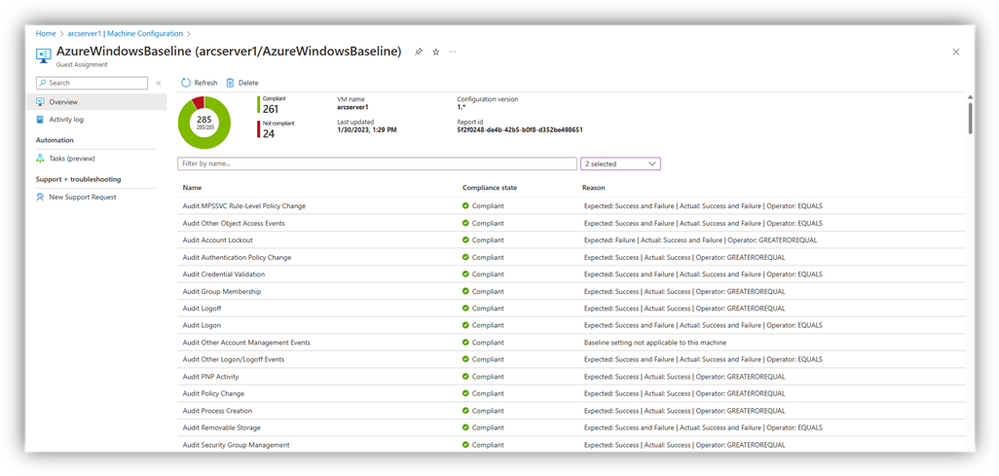
Task: Pin this blade with the pin icon
Action: pyautogui.click(x=418, y=52)
